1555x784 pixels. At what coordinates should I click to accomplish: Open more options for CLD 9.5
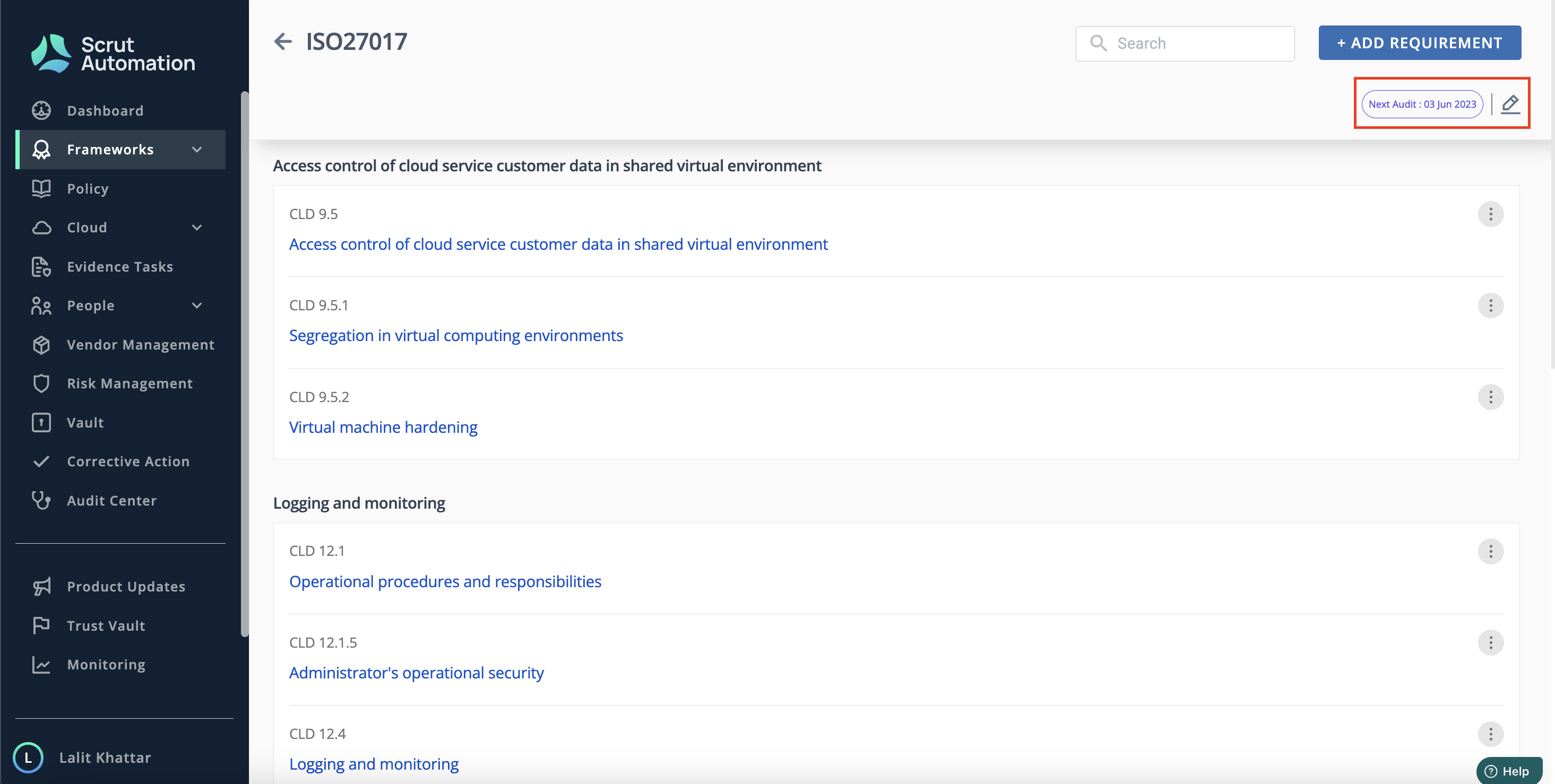coord(1490,214)
